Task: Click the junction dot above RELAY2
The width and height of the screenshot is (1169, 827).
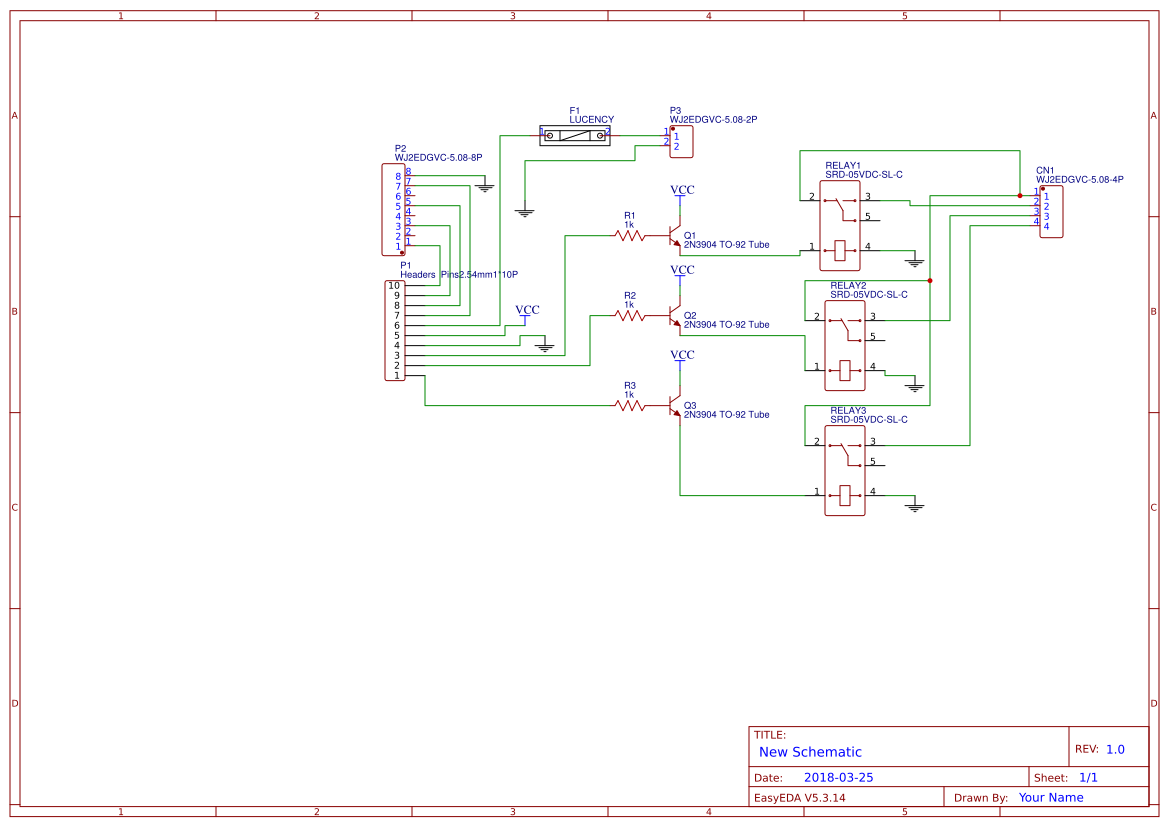Action: (930, 280)
